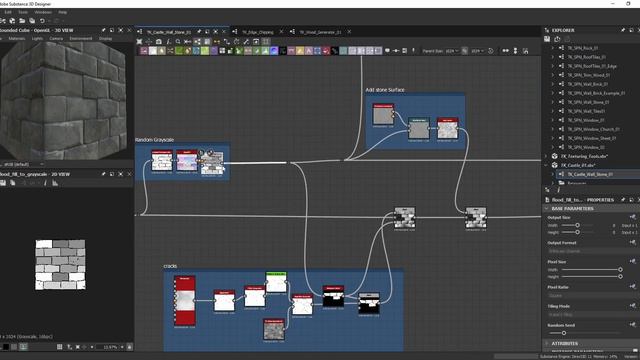
Task: Open the 3D view Display menu
Action: point(105,38)
